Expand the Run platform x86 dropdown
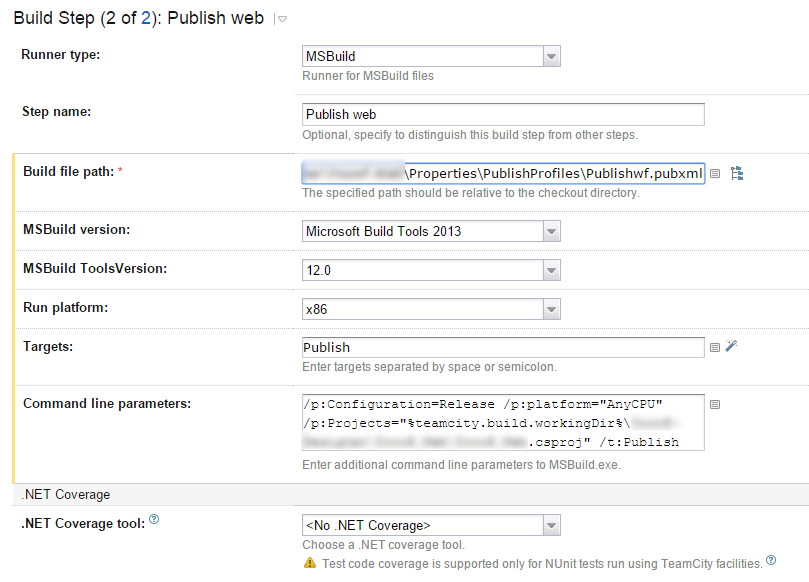This screenshot has width=809, height=582. [x=551, y=309]
